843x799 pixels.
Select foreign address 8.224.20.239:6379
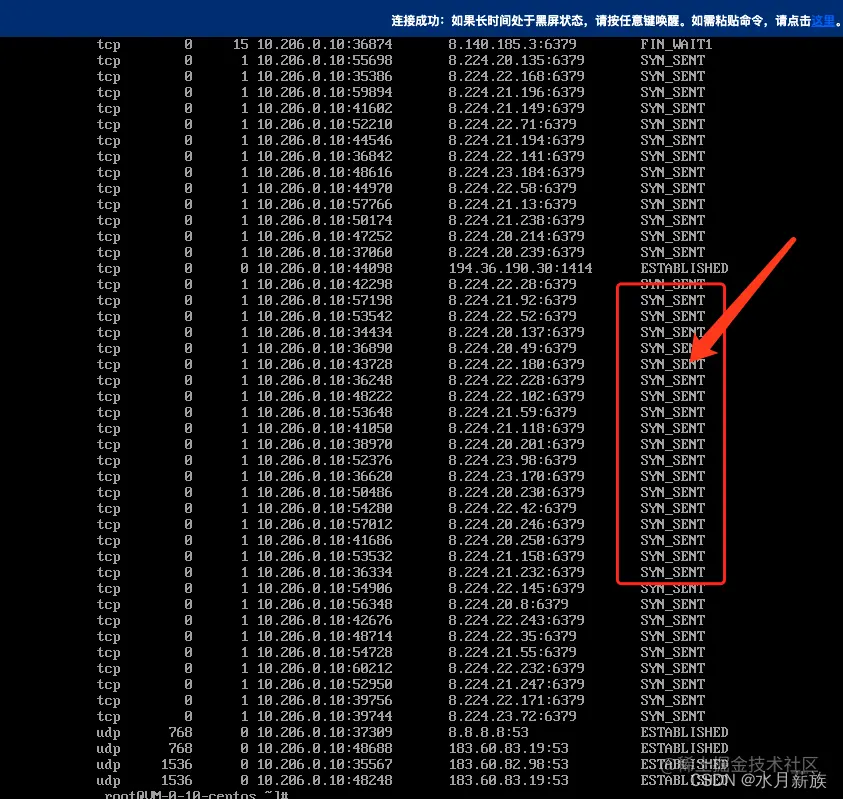517,252
